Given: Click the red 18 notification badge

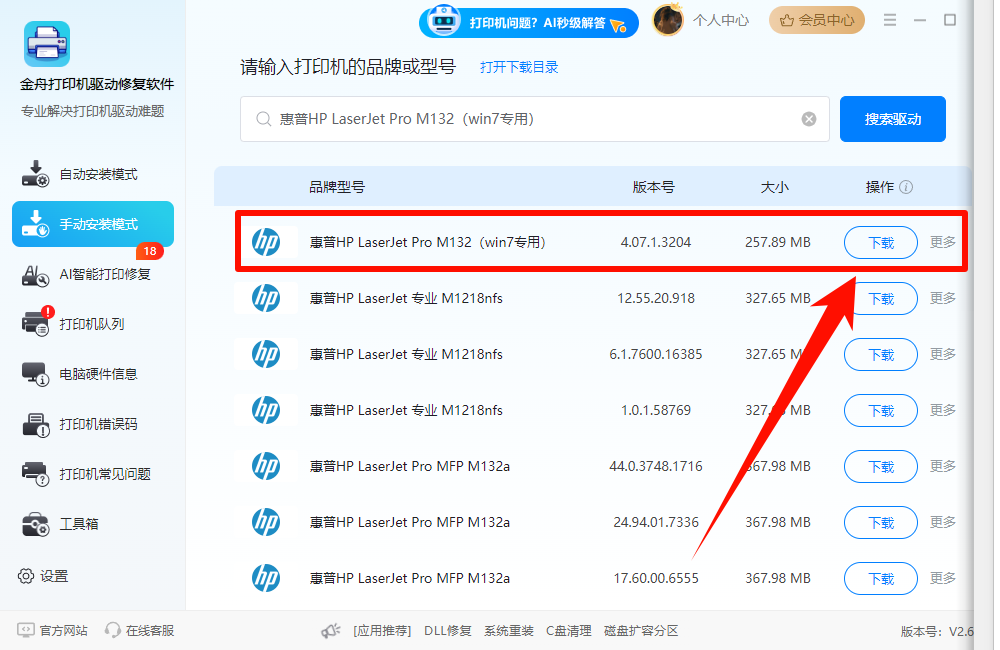Looking at the screenshot, I should click(150, 251).
